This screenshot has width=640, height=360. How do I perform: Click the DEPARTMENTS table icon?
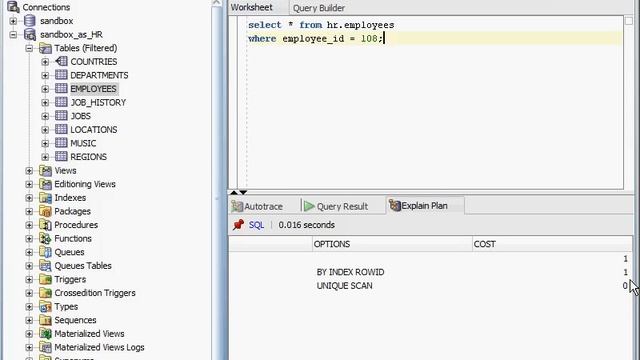coord(61,75)
